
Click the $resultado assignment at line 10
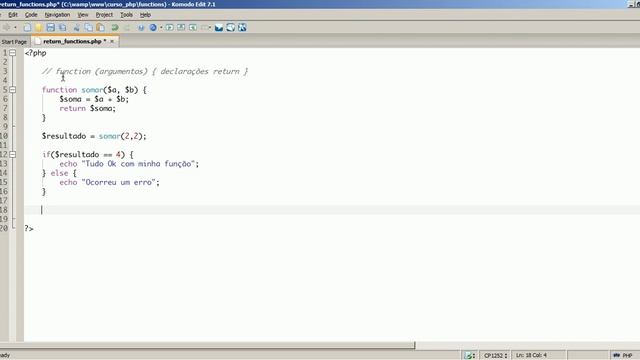pos(94,136)
